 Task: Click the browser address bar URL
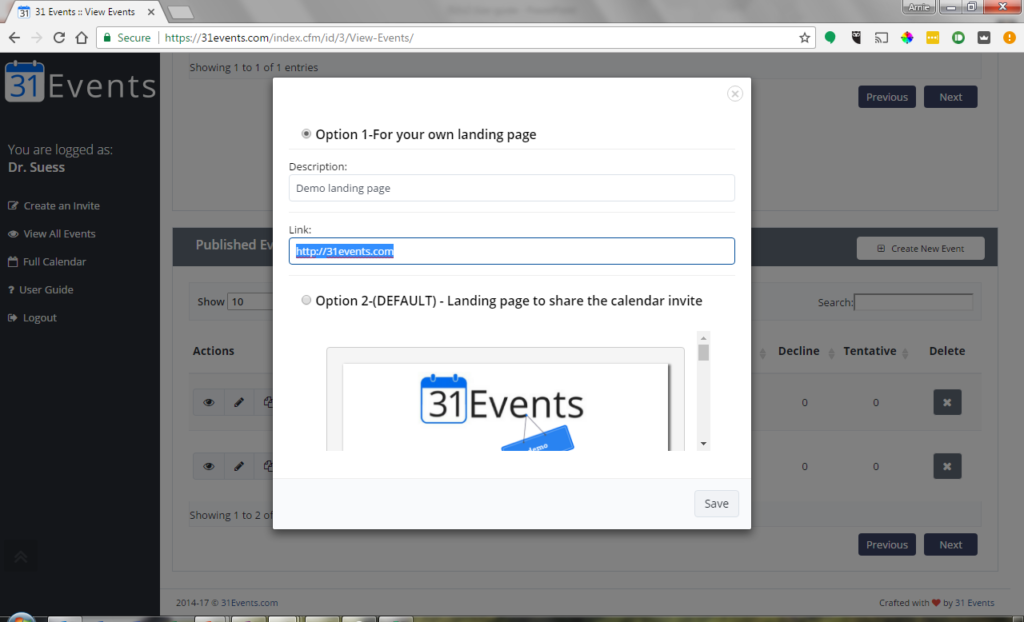(x=289, y=38)
